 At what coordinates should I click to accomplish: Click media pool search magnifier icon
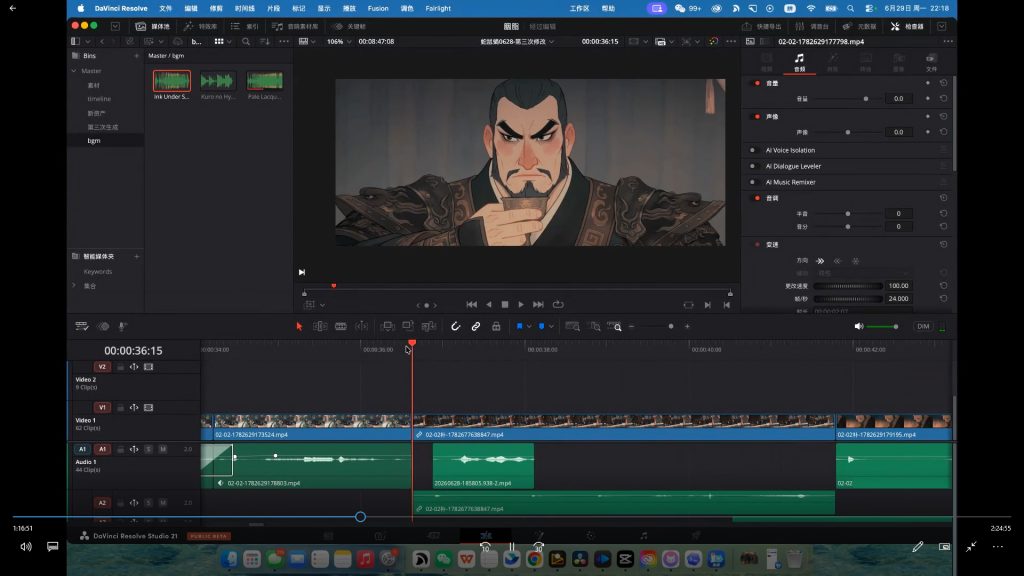click(246, 41)
